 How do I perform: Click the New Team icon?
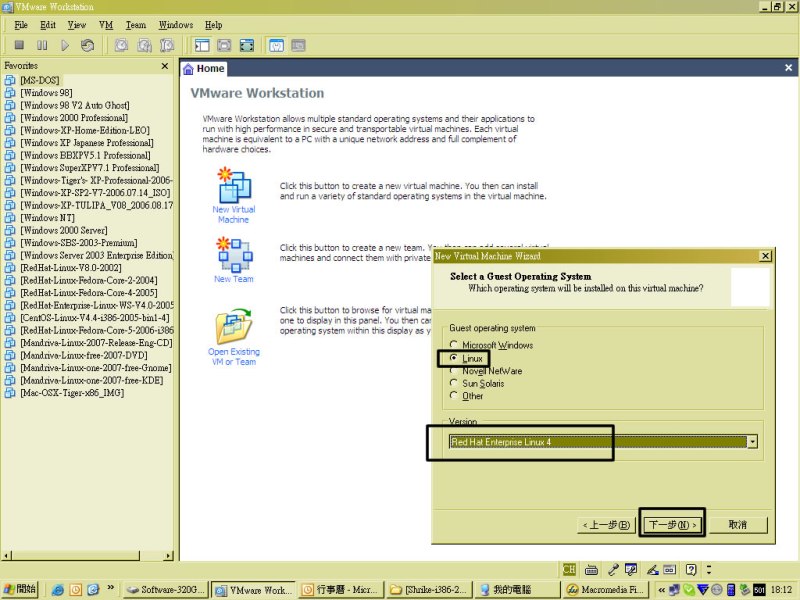[234, 254]
